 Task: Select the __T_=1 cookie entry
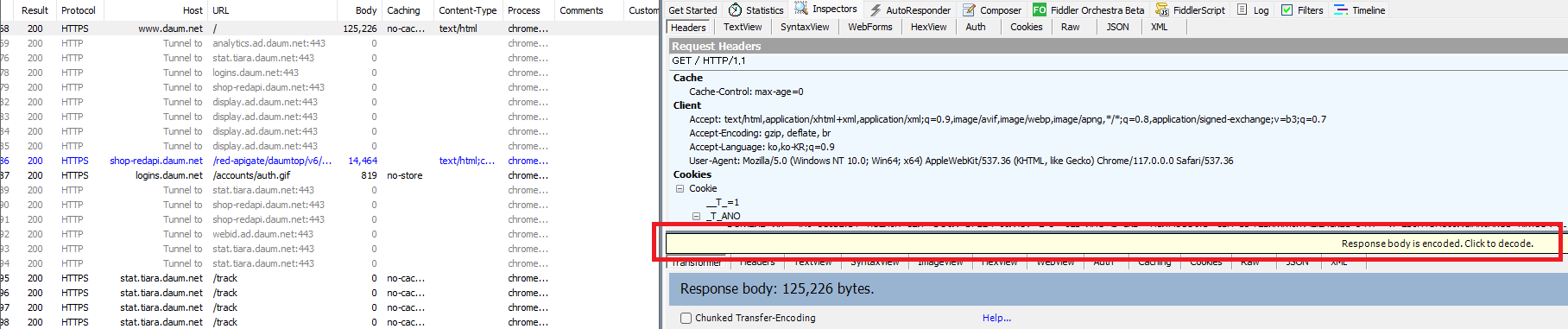[x=722, y=202]
